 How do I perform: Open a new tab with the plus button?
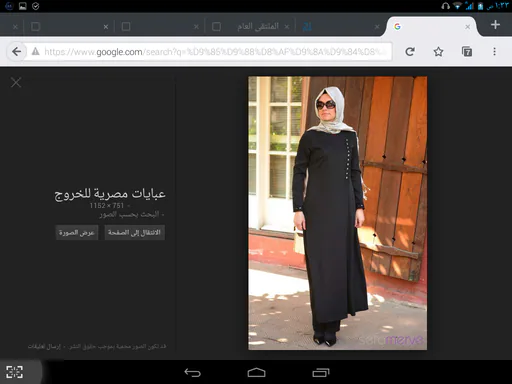[x=495, y=25]
